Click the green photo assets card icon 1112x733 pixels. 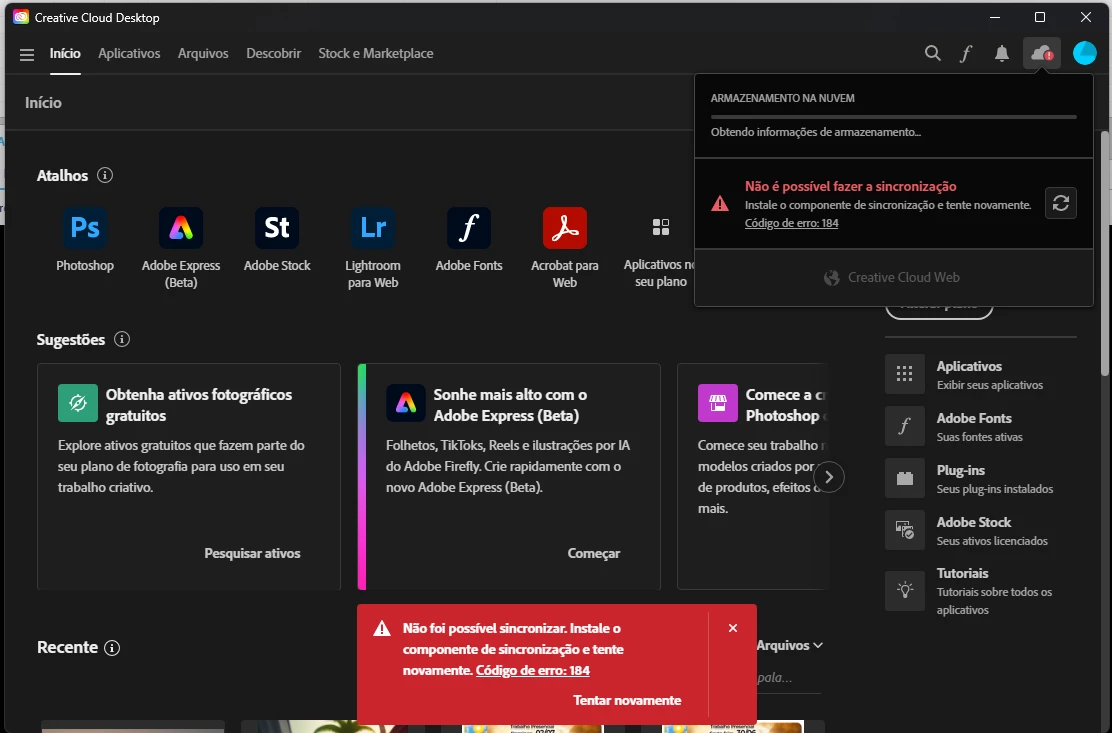click(x=78, y=403)
